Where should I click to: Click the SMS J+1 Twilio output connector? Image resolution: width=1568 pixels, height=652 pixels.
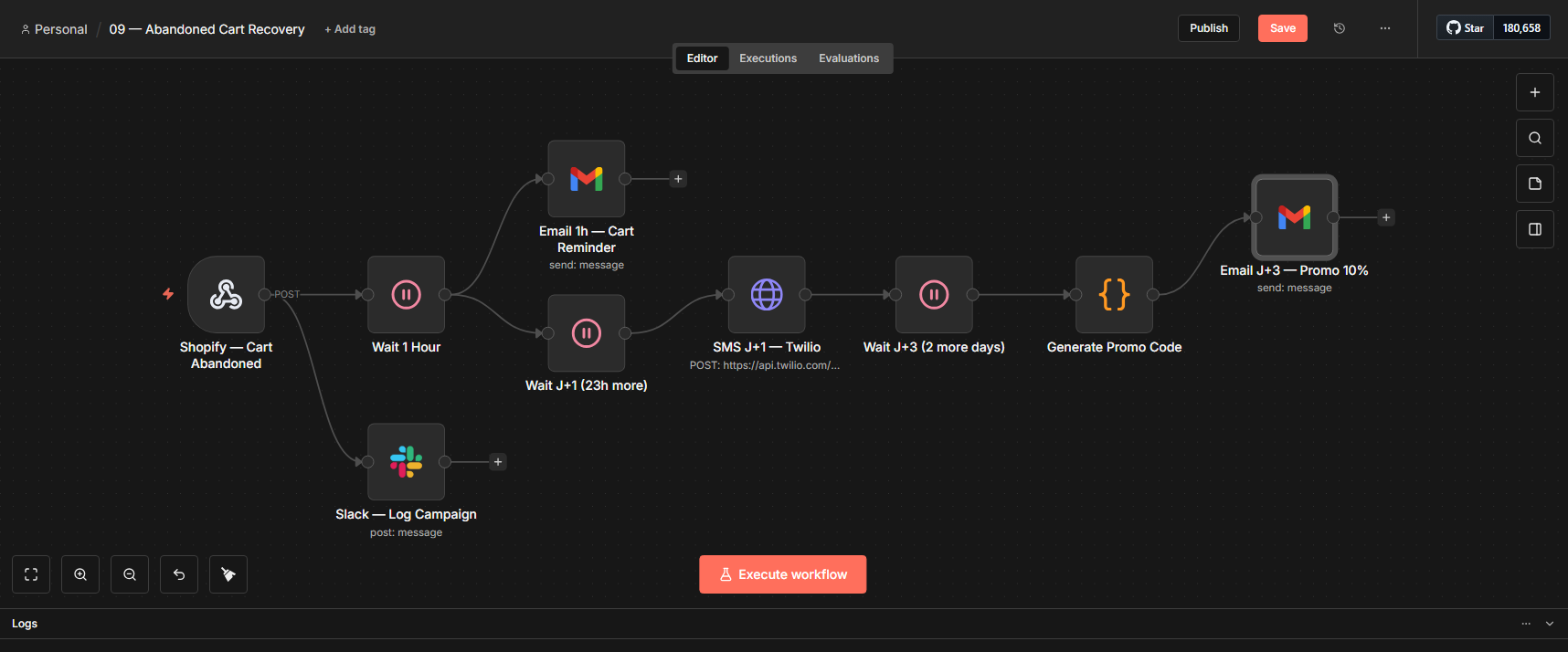(x=805, y=294)
